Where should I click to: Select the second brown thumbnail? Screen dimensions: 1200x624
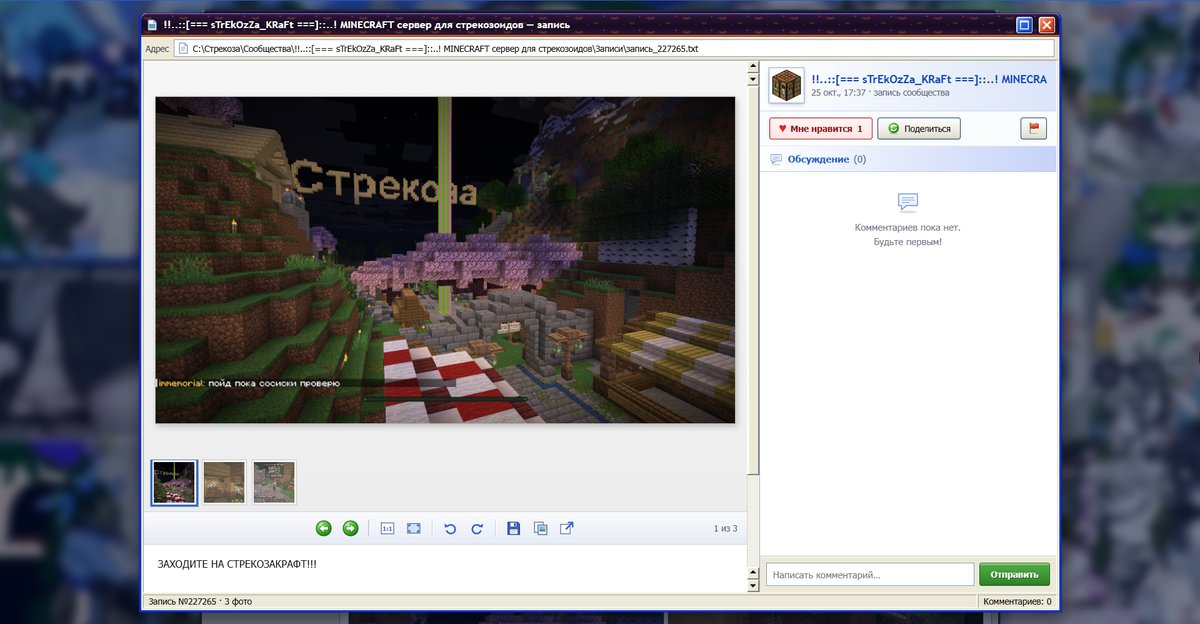coord(224,482)
